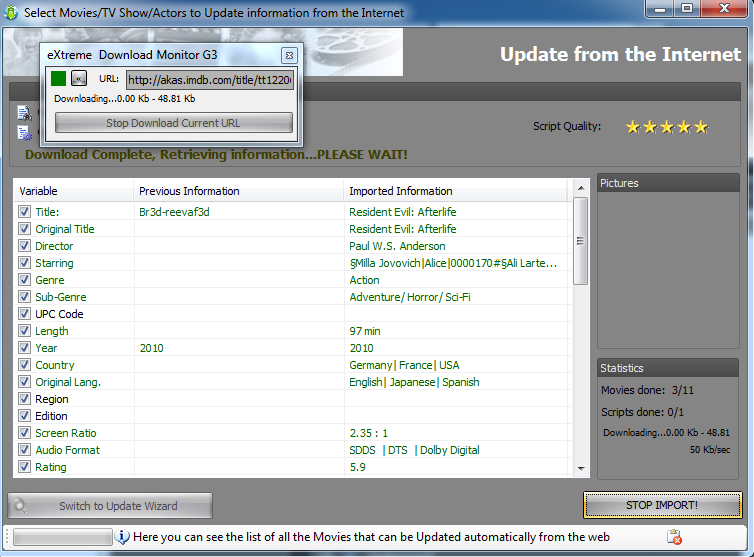Image resolution: width=754 pixels, height=557 pixels.
Task: Click the Imported Information column header
Action: pyautogui.click(x=456, y=191)
